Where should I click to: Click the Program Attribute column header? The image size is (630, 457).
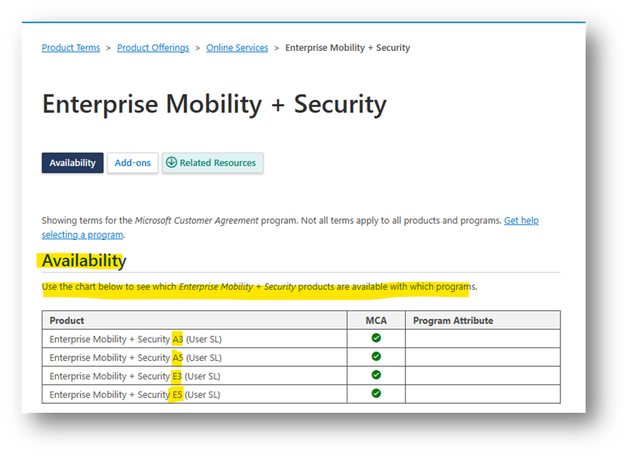point(483,320)
